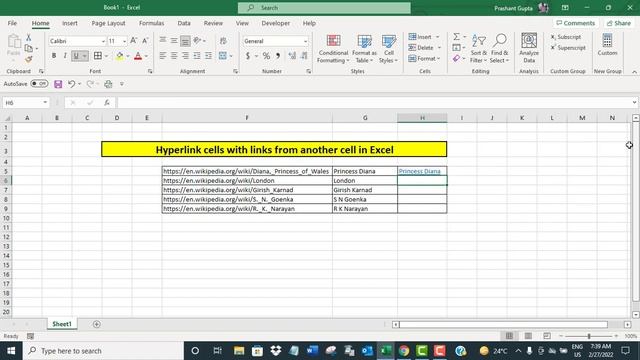Click the Comments button
This screenshot has width=640, height=360.
(x=576, y=23)
